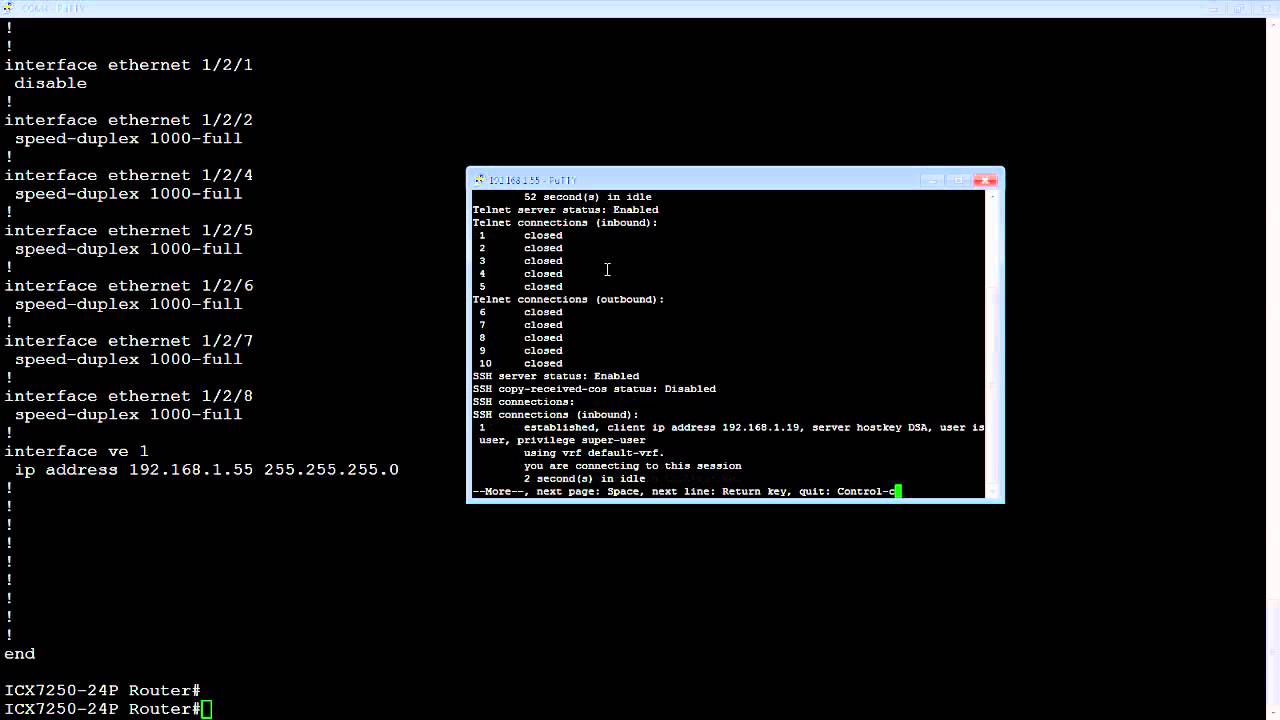Click Telnet outbound connection 6 'closed' row
Screen dimensions: 1280x720
pos(521,312)
